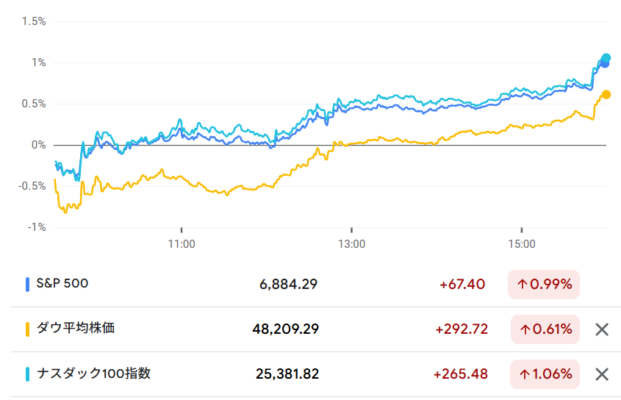
Task: Click the up arrow in the 1.06% badge
Action: pos(523,374)
